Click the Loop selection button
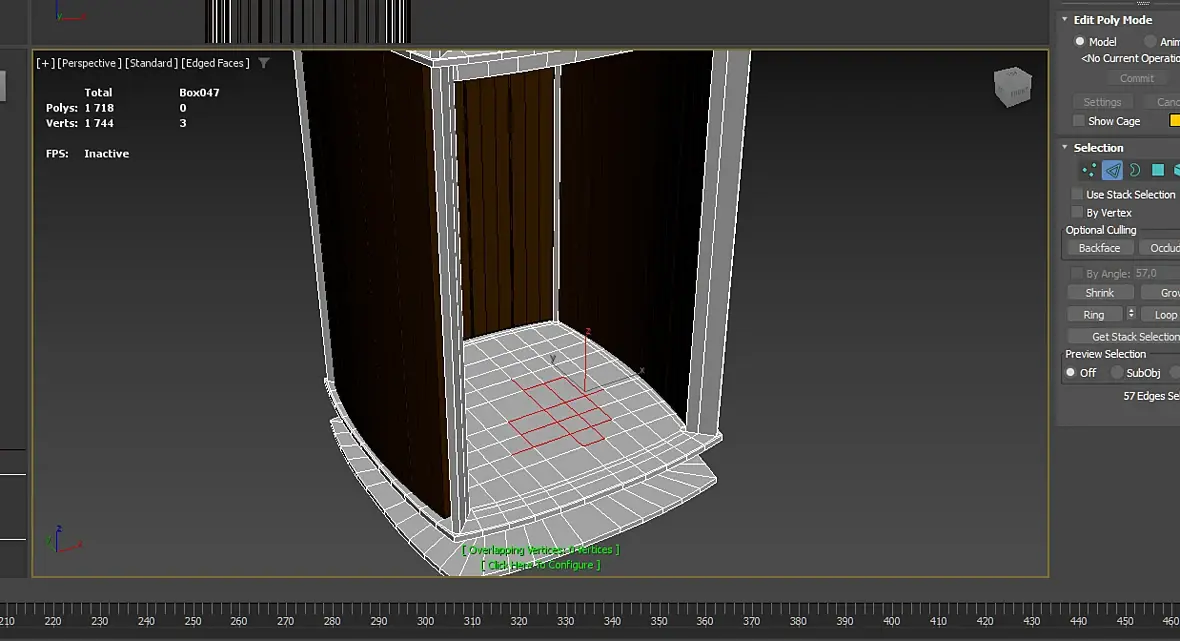The width and height of the screenshot is (1180, 641). point(1161,314)
